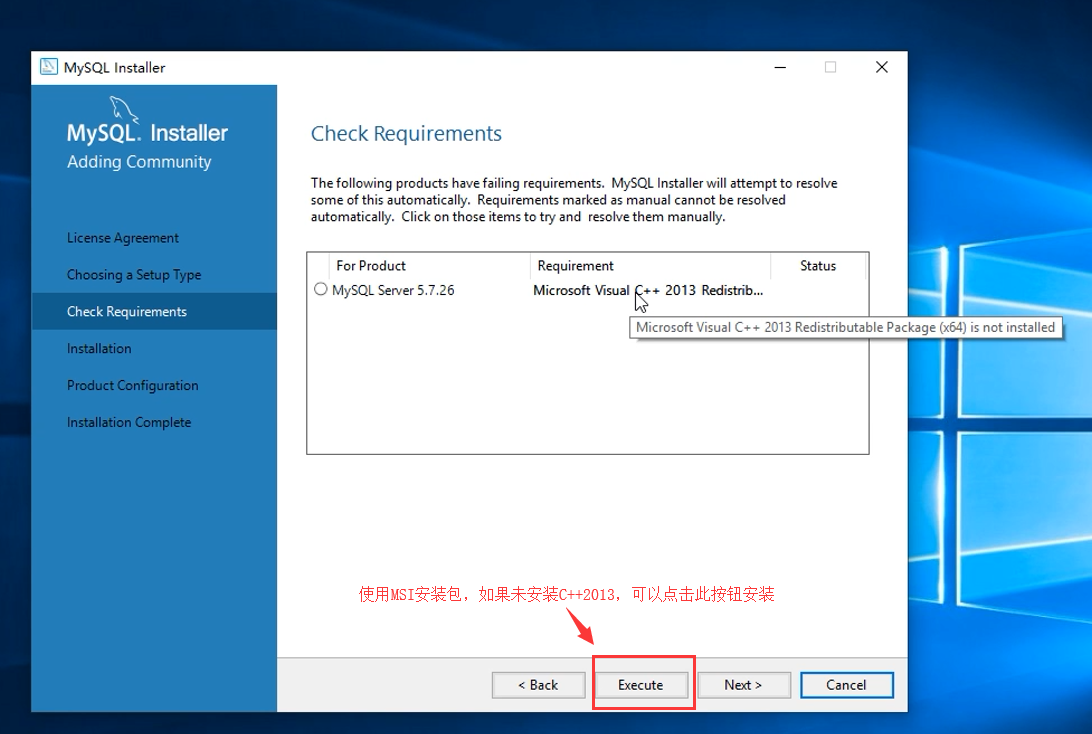Click the Adding Community subtitle
1092x734 pixels.
(x=139, y=162)
